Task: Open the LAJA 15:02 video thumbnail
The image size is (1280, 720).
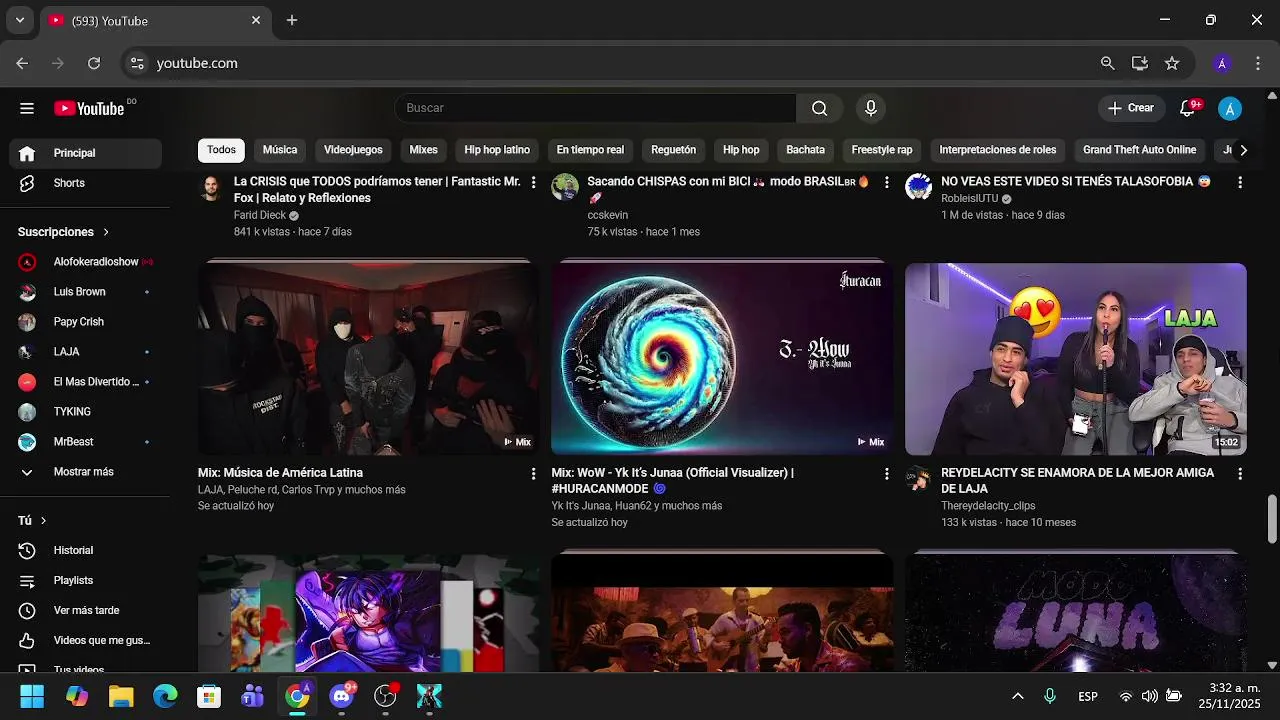Action: tap(1075, 359)
